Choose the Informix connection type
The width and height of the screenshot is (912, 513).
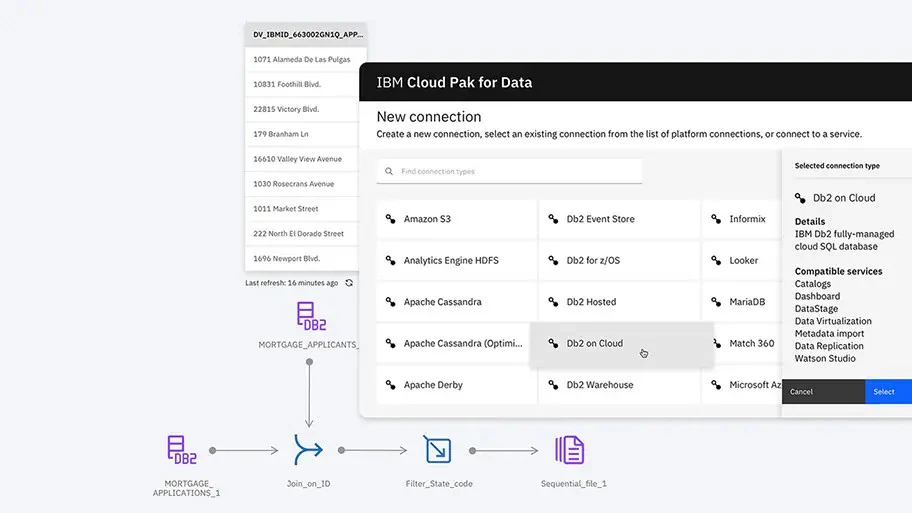pos(742,219)
